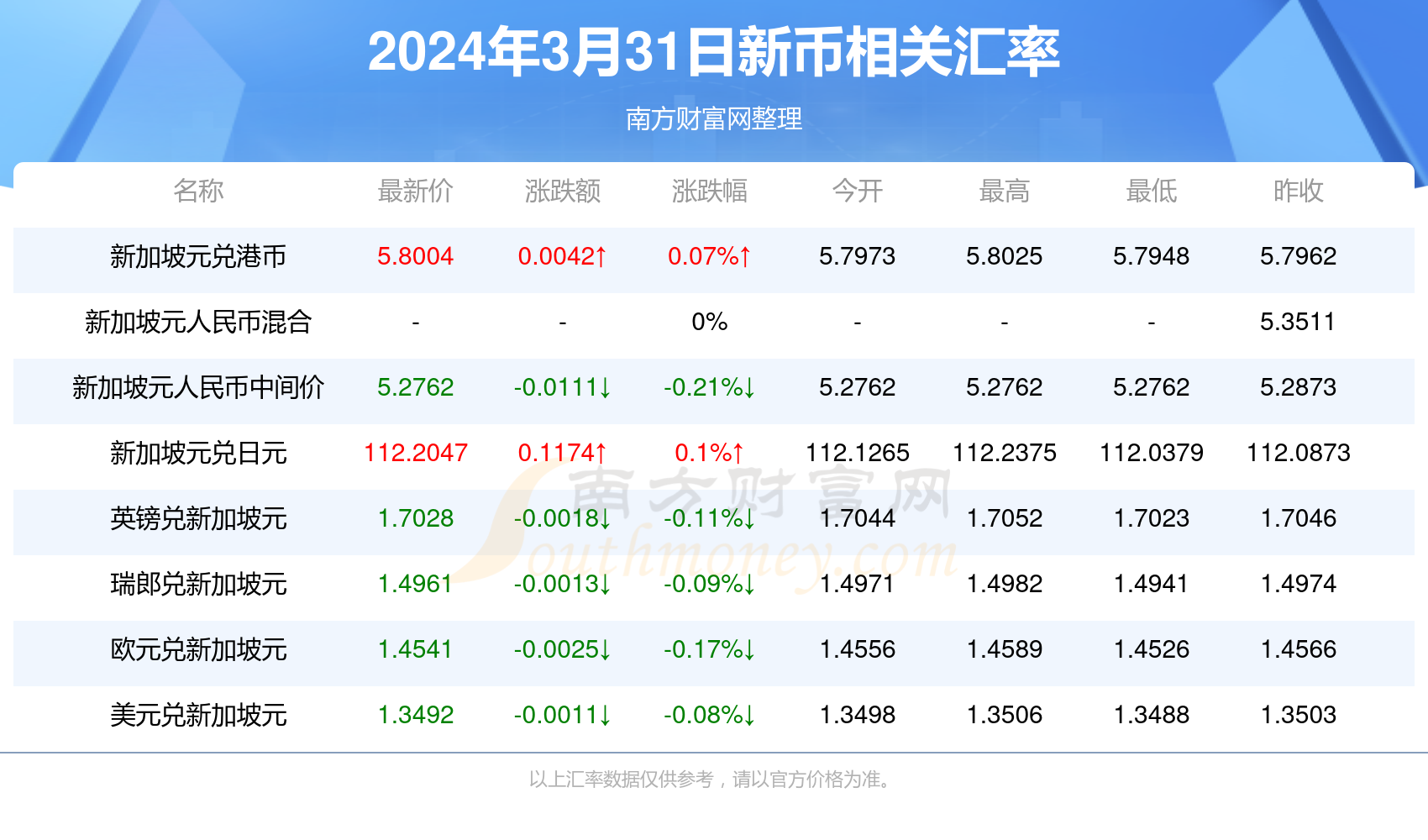Click the row name 美元兑新加坡元
This screenshot has height=840, width=1428.
[198, 715]
